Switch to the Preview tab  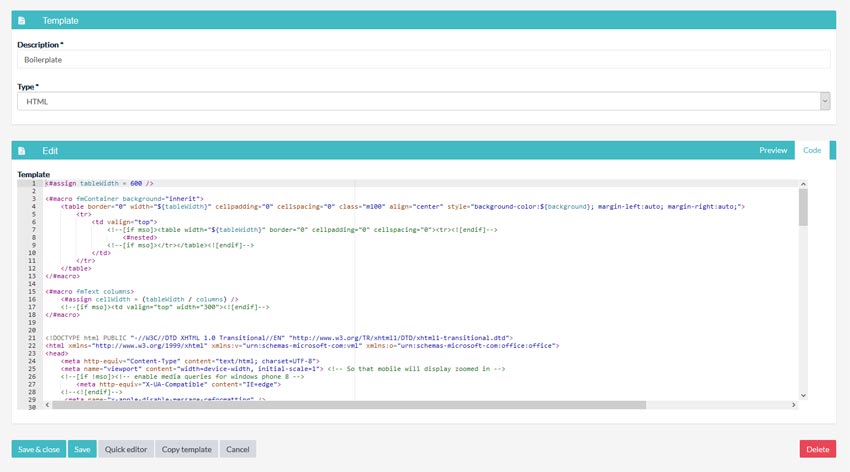pyautogui.click(x=773, y=150)
